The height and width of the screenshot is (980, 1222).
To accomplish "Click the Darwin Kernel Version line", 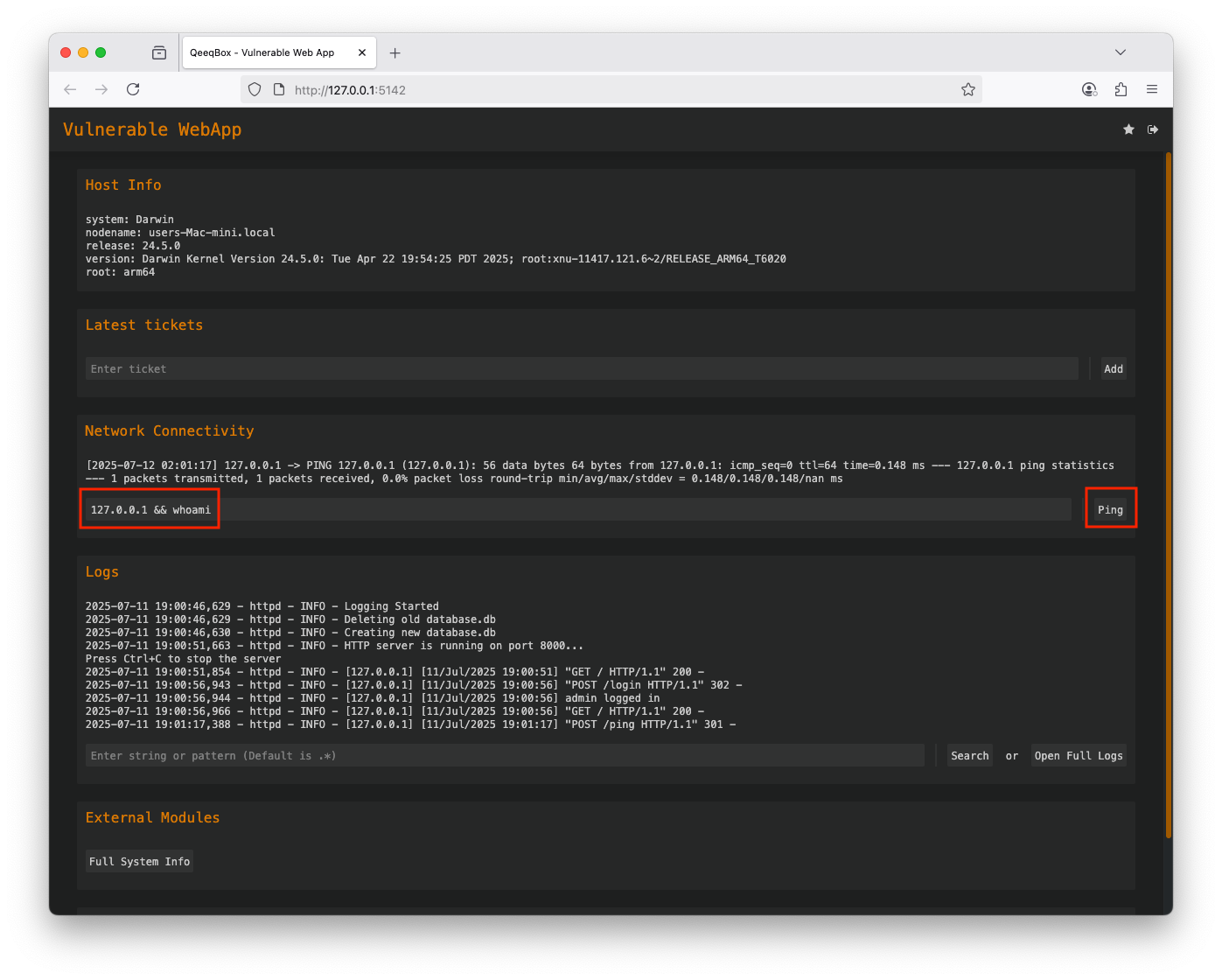I will [436, 259].
